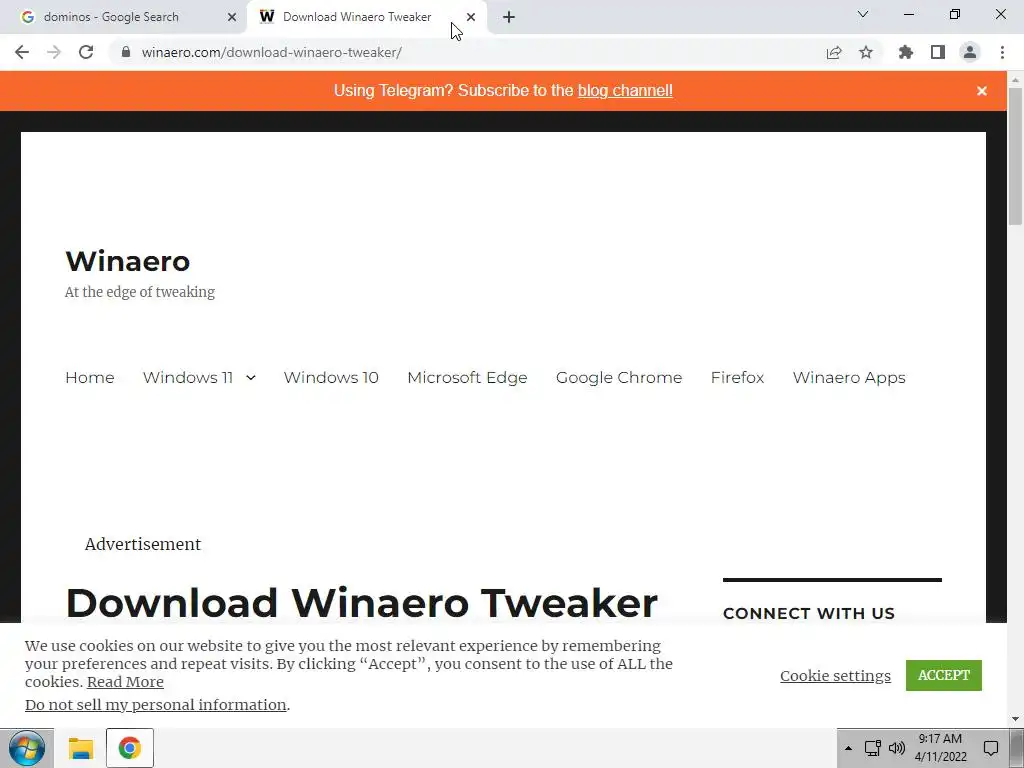Open the Extensions puzzle icon
This screenshot has height=768, width=1024.
[906, 52]
